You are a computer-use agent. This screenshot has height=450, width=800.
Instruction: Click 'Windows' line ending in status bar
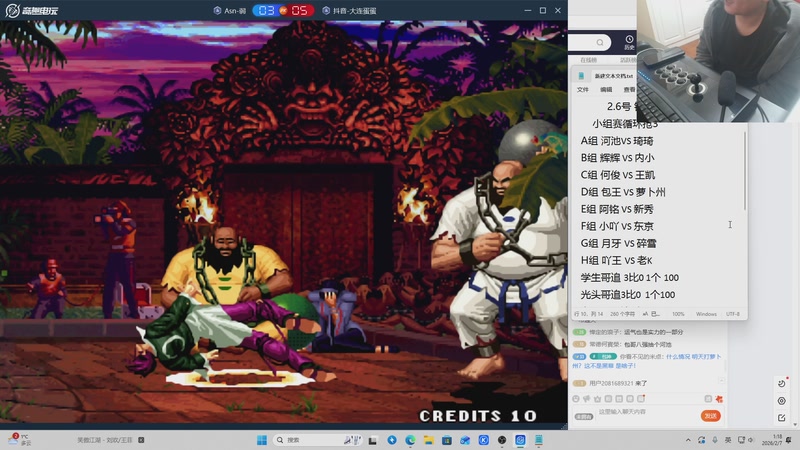point(706,314)
